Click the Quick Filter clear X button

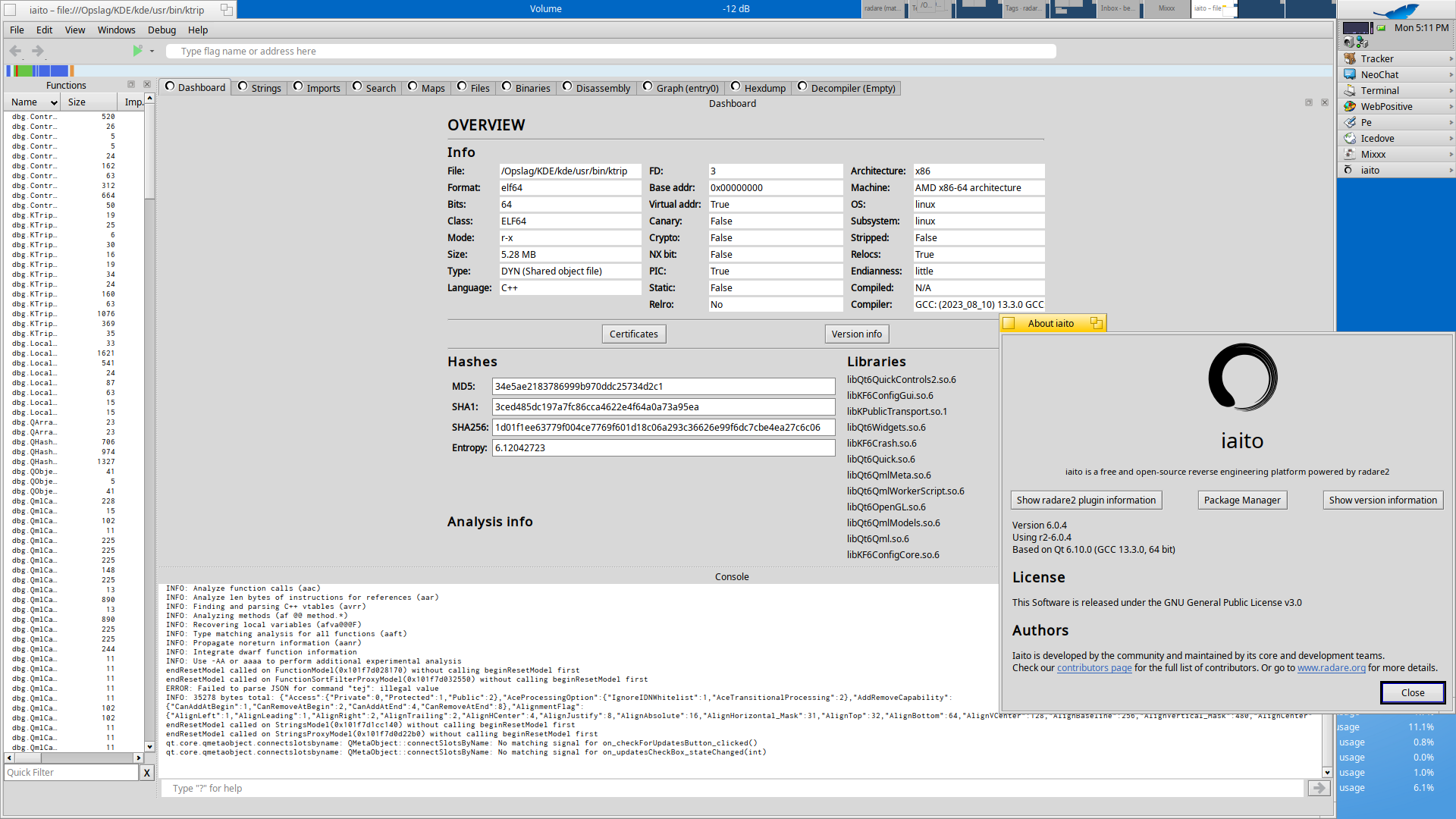click(147, 772)
